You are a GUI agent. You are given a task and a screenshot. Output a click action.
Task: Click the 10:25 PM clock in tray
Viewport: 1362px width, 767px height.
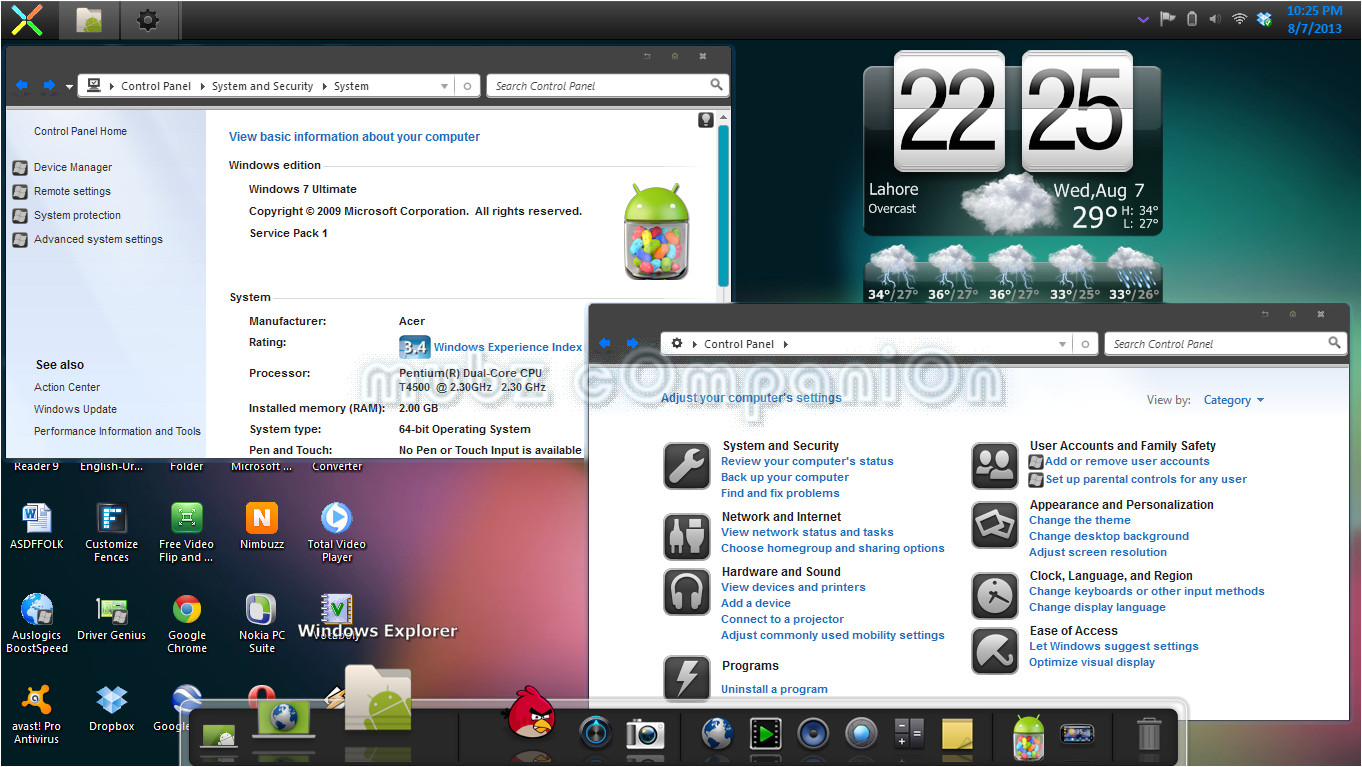(1314, 11)
